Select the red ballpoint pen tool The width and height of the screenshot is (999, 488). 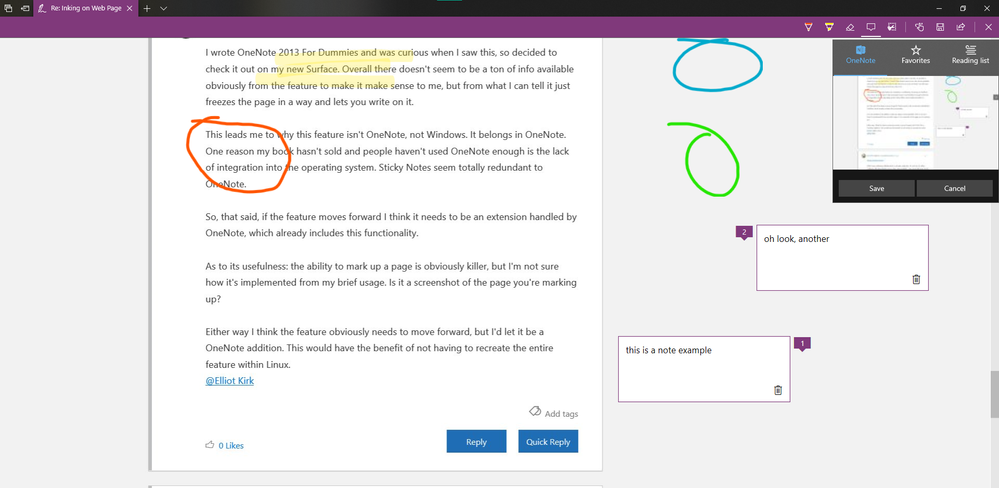pyautogui.click(x=809, y=27)
